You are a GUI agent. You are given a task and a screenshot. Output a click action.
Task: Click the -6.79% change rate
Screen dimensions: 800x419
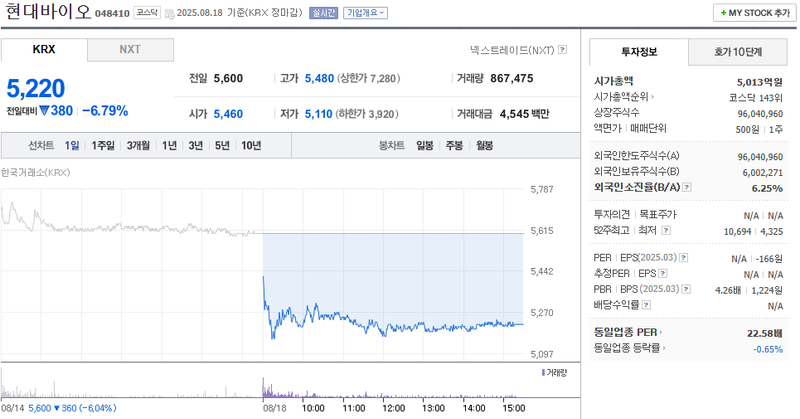pos(105,111)
